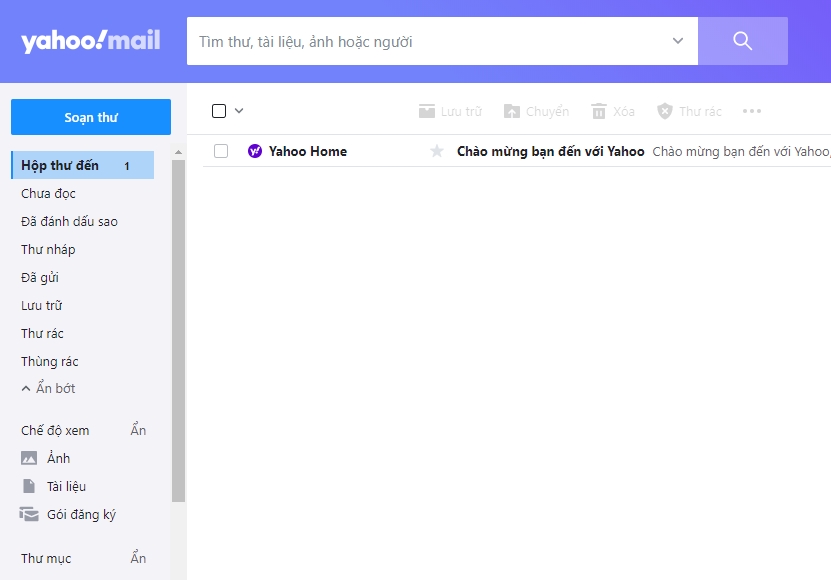This screenshot has height=580, width=831.
Task: Click the Thư mục heading
Action: [x=46, y=559]
